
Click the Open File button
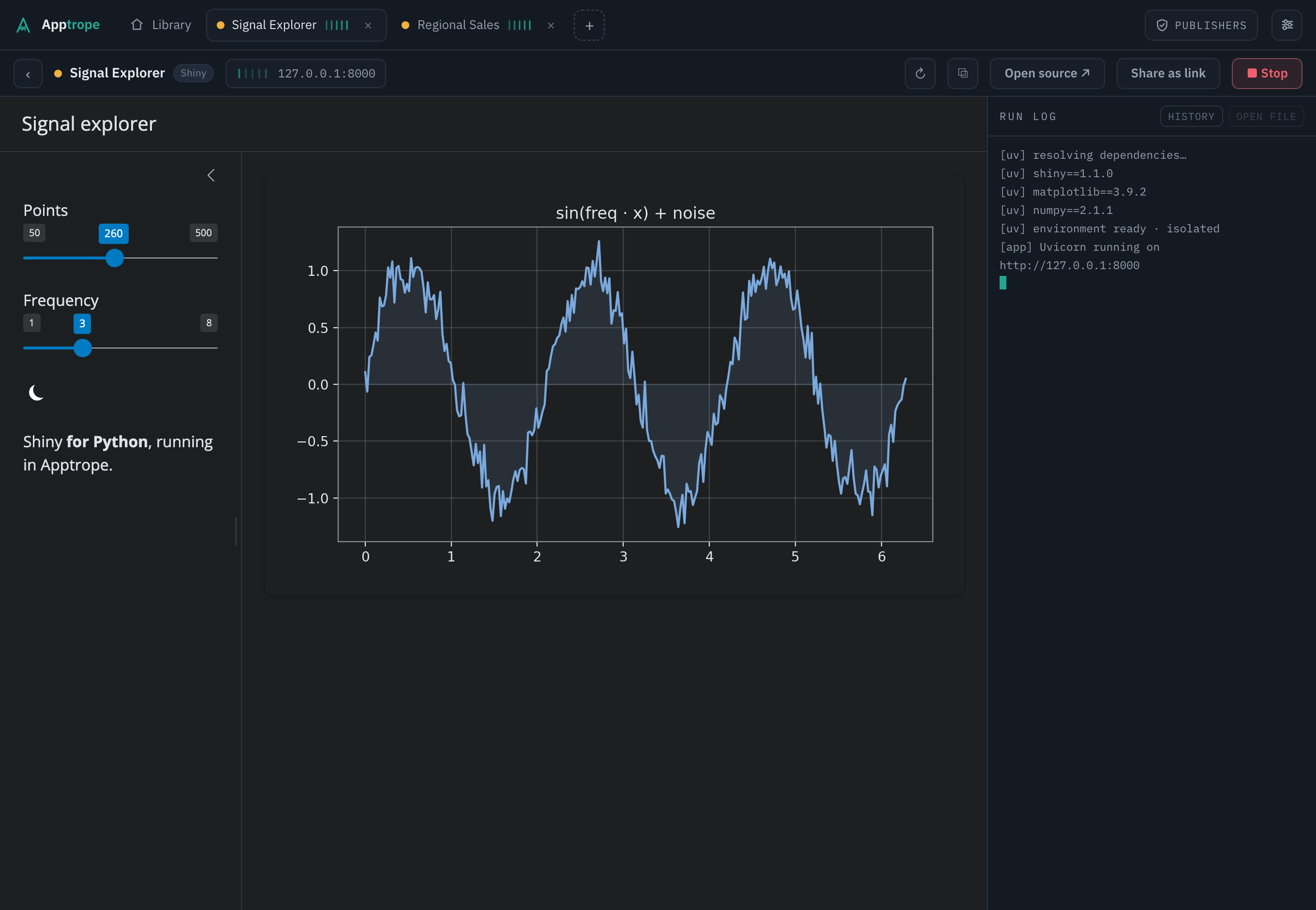[x=1266, y=116]
